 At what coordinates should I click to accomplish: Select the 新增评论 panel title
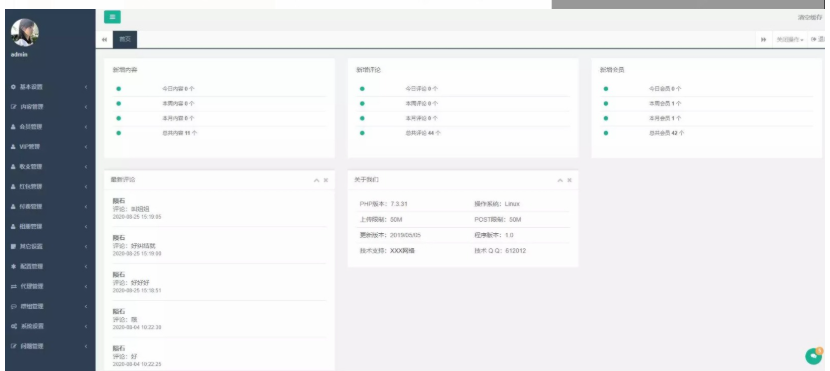click(x=368, y=70)
